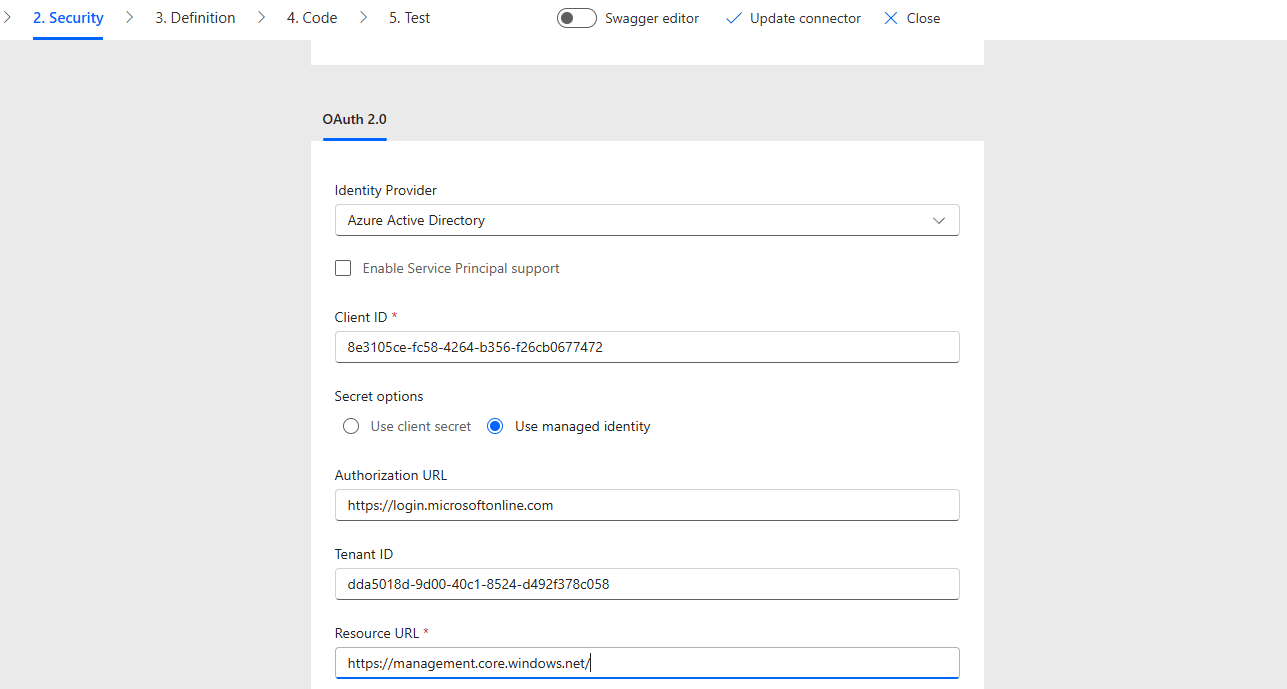The width and height of the screenshot is (1287, 689).
Task: Click the checkmark icon beside Update connector
Action: tap(733, 18)
